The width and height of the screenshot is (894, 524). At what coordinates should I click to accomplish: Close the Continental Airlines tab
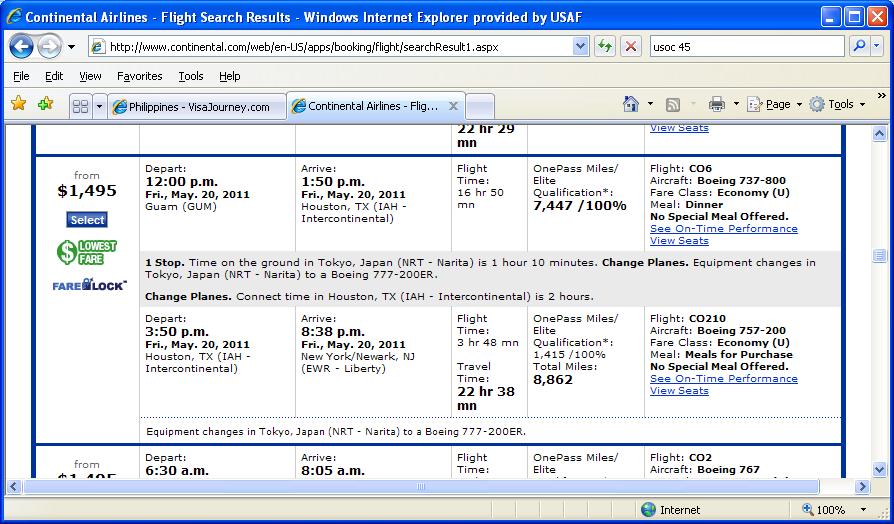pyautogui.click(x=453, y=106)
